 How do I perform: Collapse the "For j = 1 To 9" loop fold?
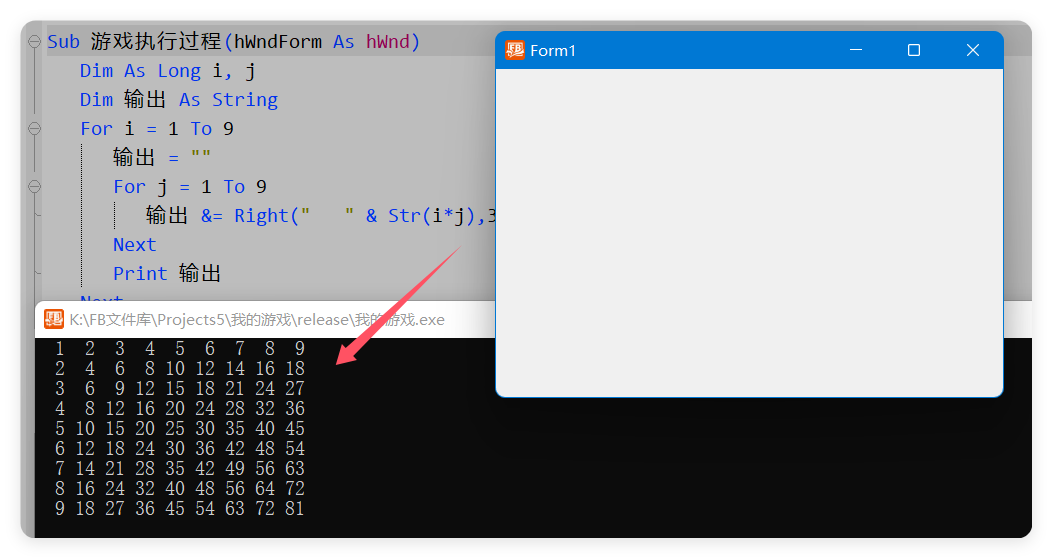[34, 187]
